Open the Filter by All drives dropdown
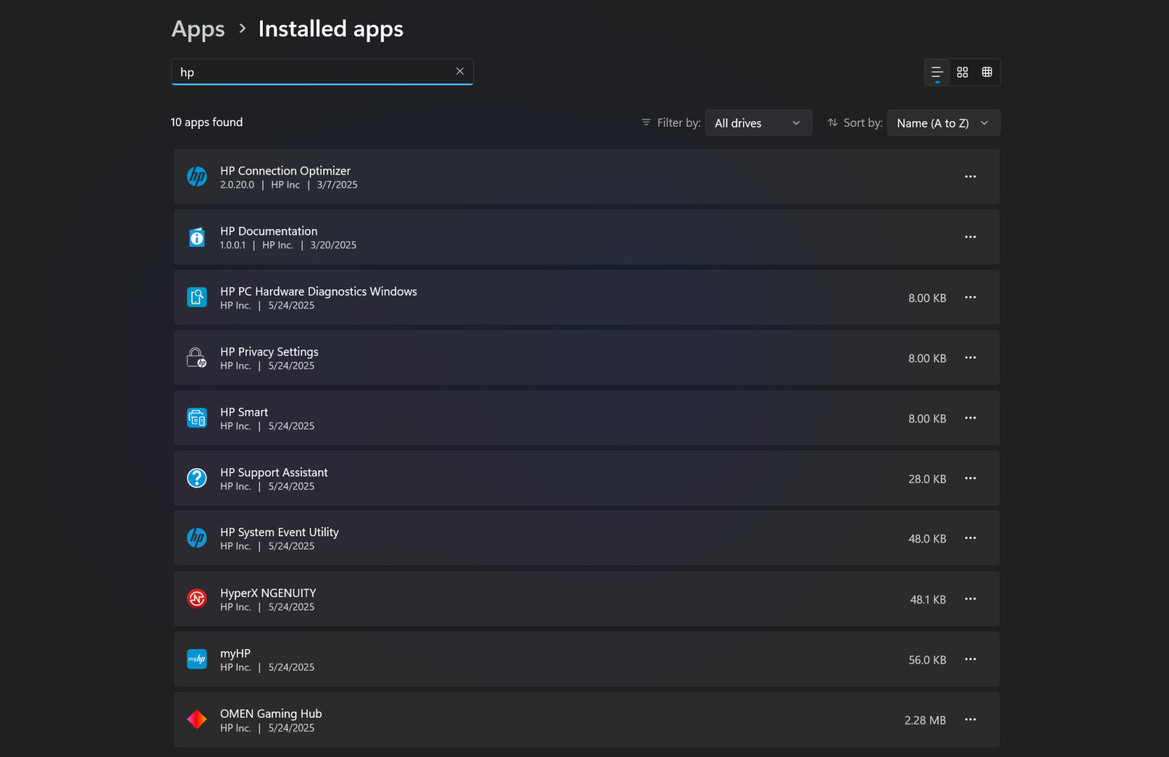Viewport: 1169px width, 757px height. click(758, 123)
